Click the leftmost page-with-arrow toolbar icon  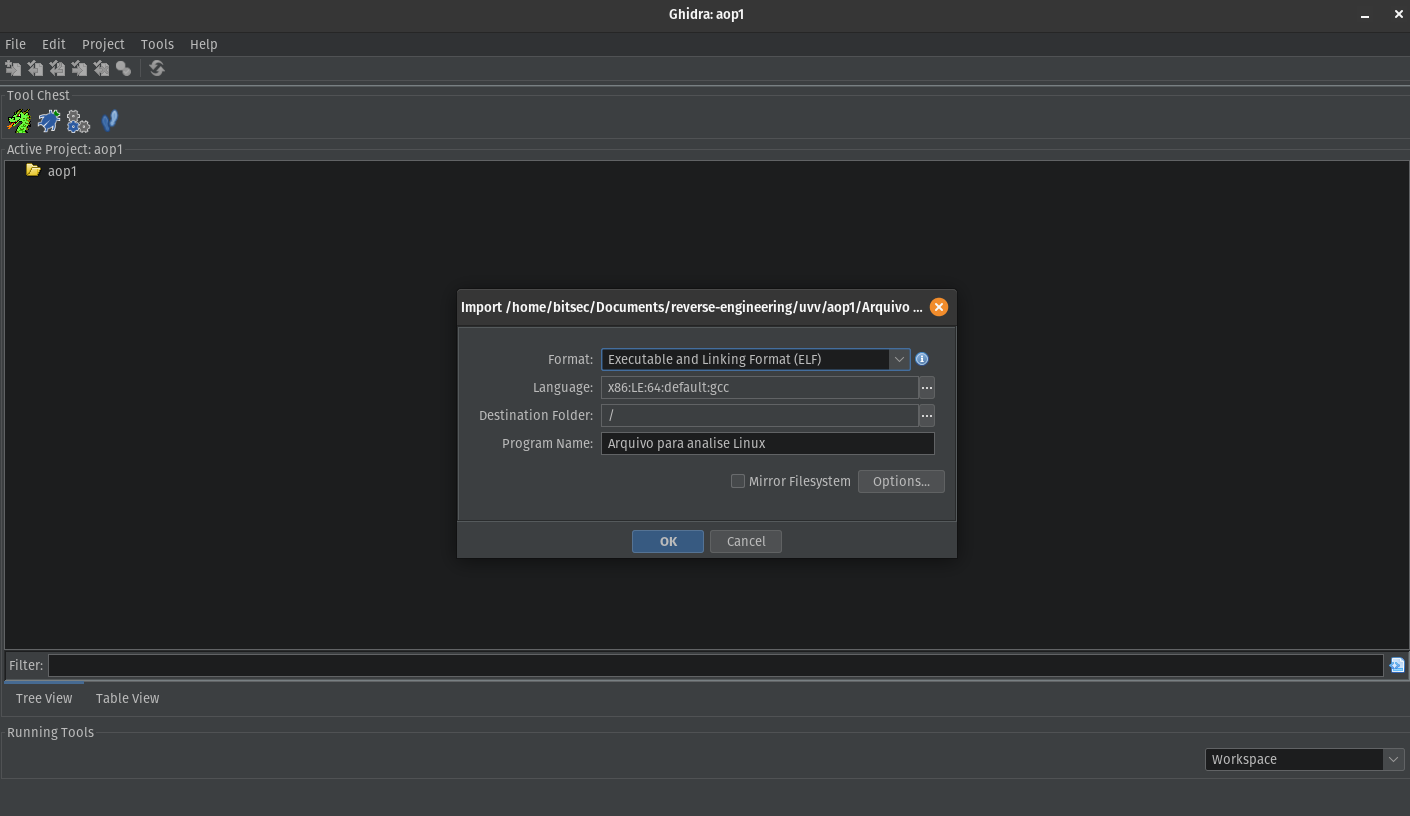tap(13, 68)
